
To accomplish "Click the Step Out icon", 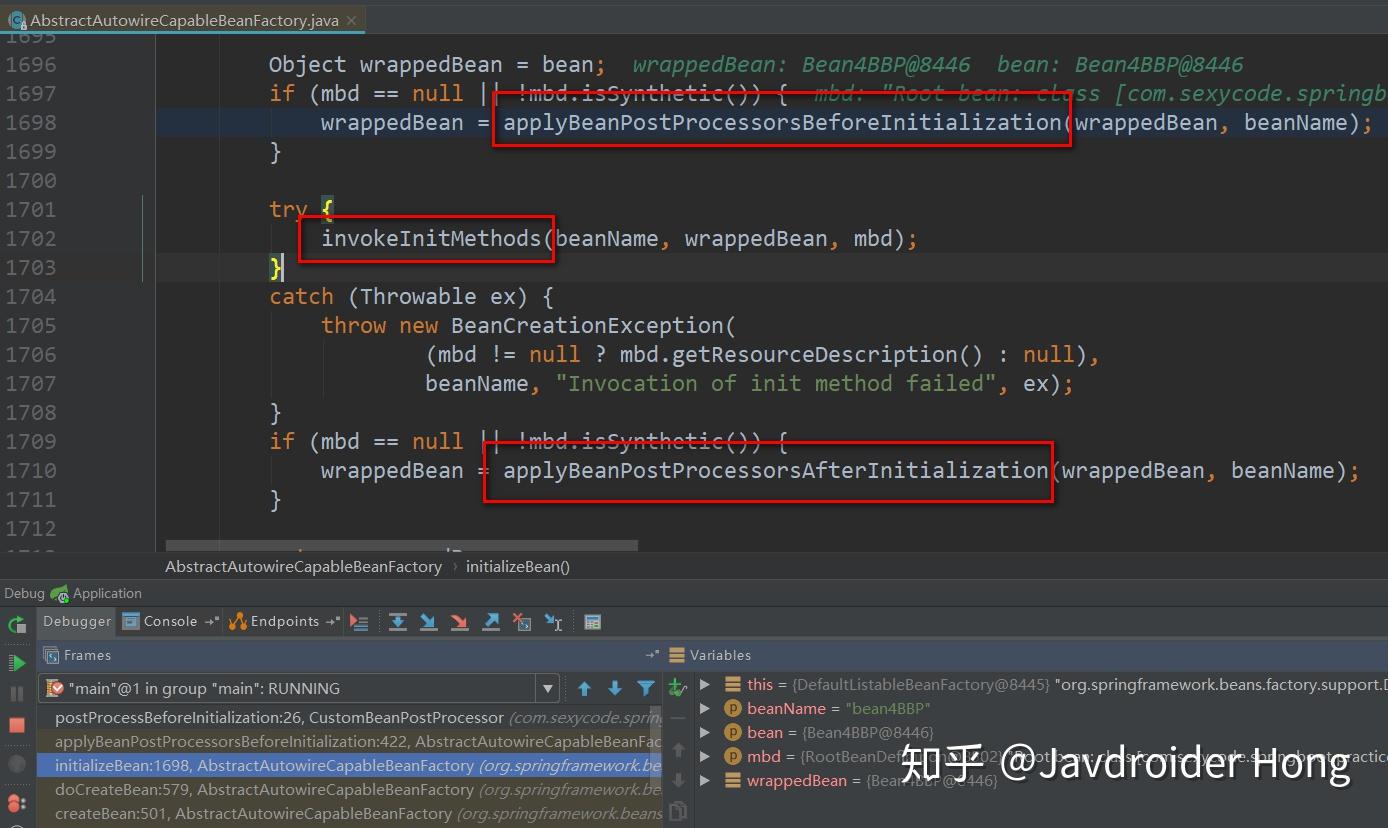I will [x=491, y=621].
